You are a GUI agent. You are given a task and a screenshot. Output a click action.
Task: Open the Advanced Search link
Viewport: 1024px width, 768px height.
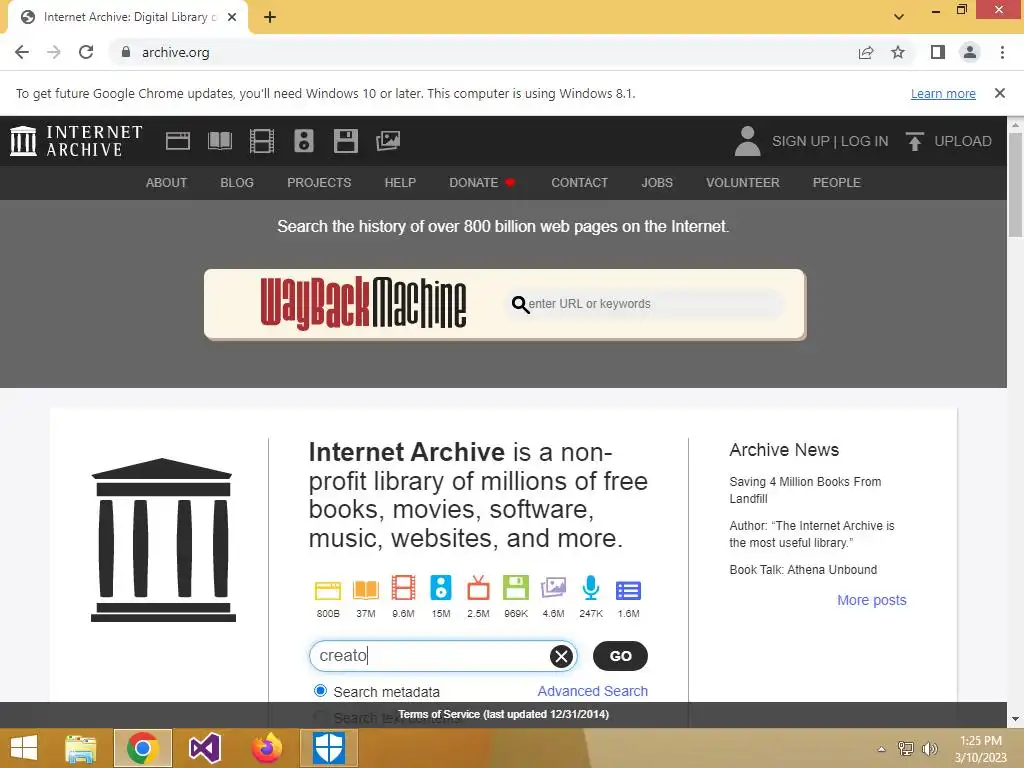pos(592,691)
